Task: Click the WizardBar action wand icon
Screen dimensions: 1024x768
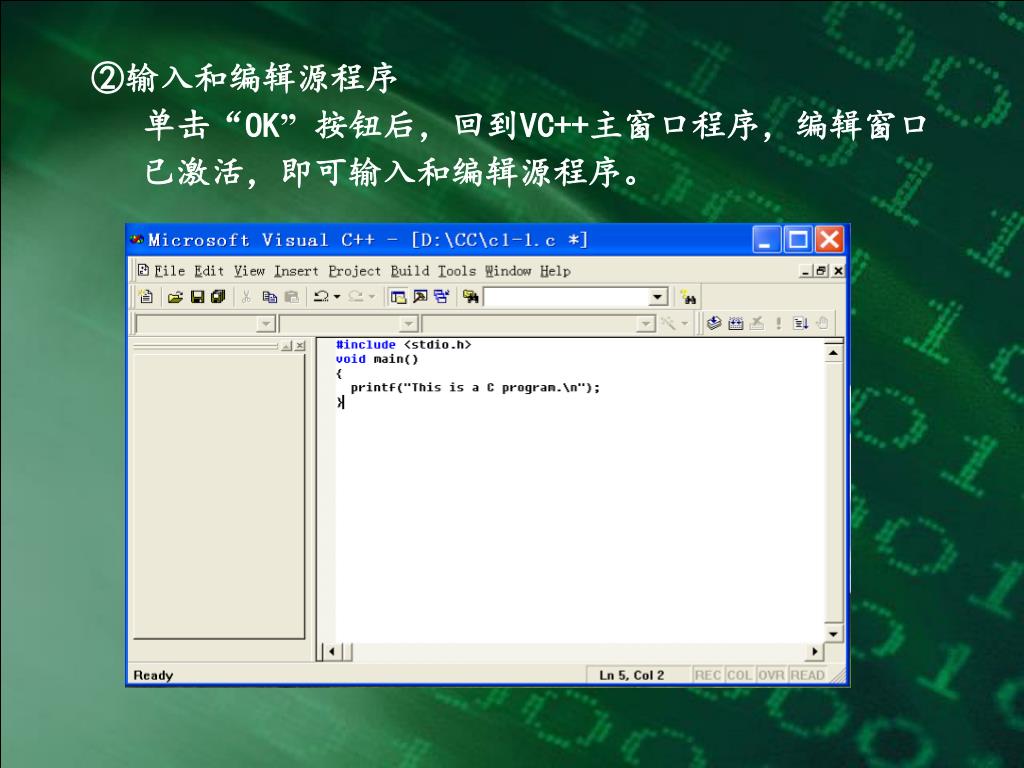Action: click(668, 323)
